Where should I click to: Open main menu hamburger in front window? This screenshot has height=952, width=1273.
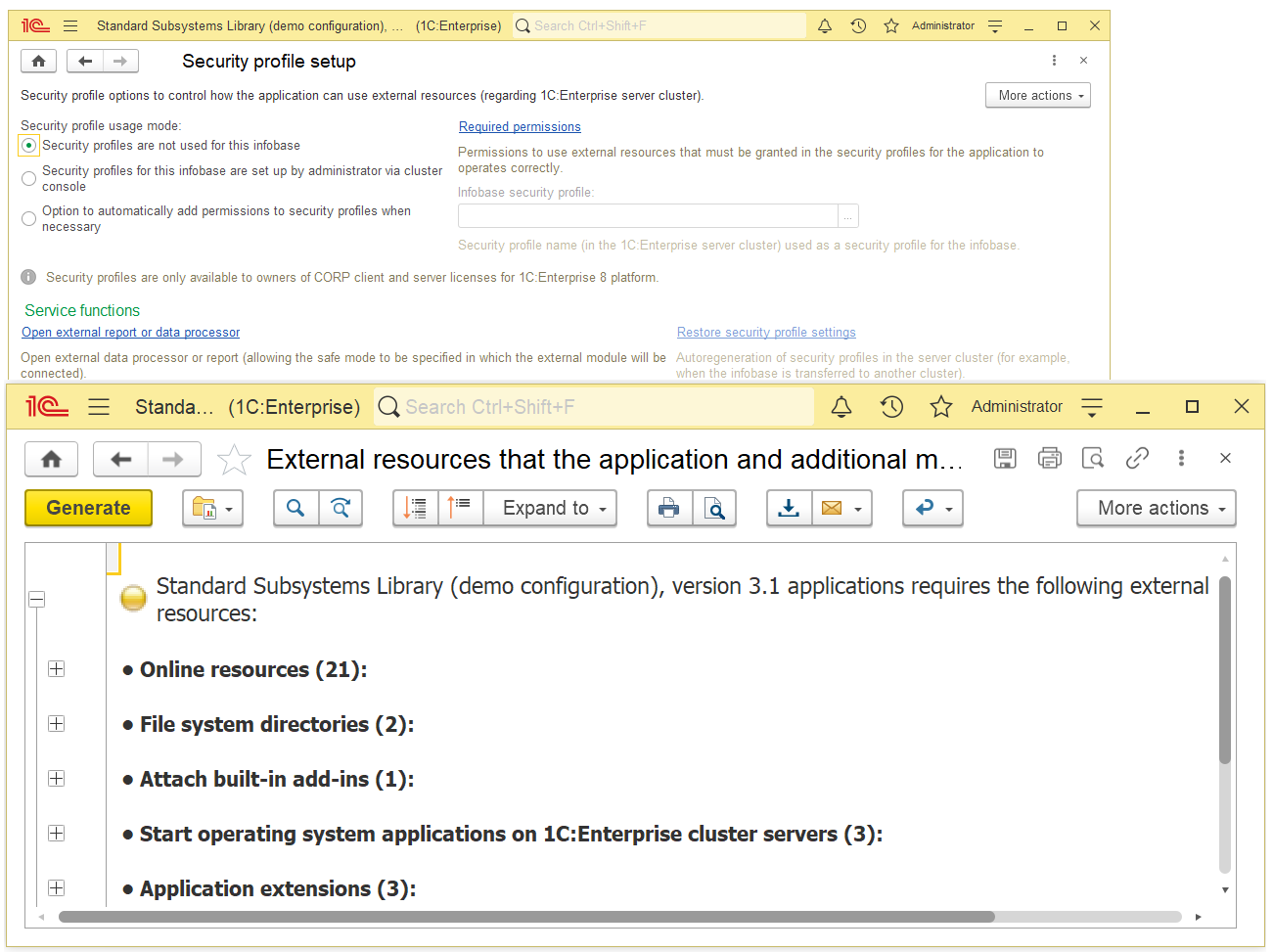point(99,407)
